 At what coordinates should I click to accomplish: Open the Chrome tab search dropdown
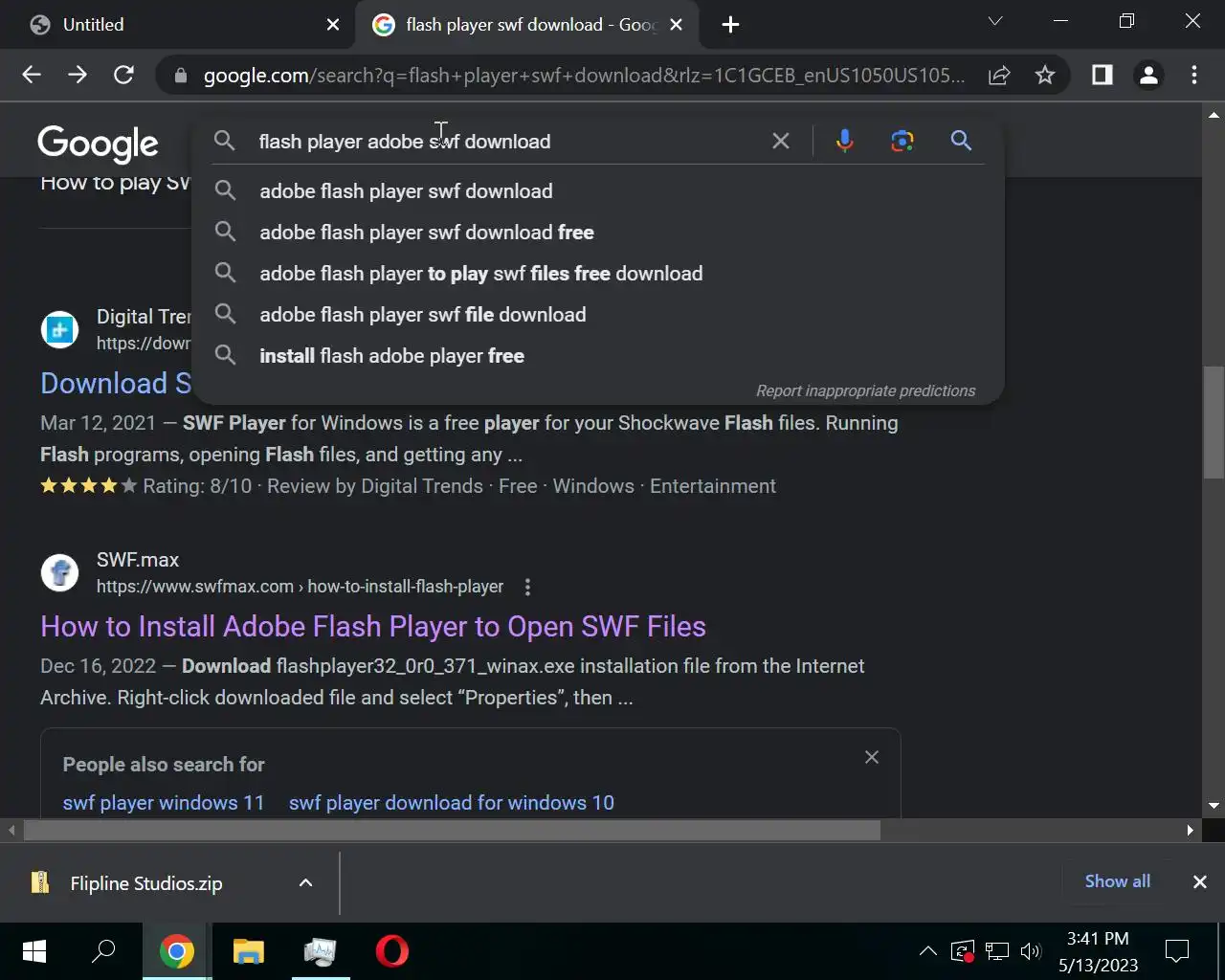(995, 21)
